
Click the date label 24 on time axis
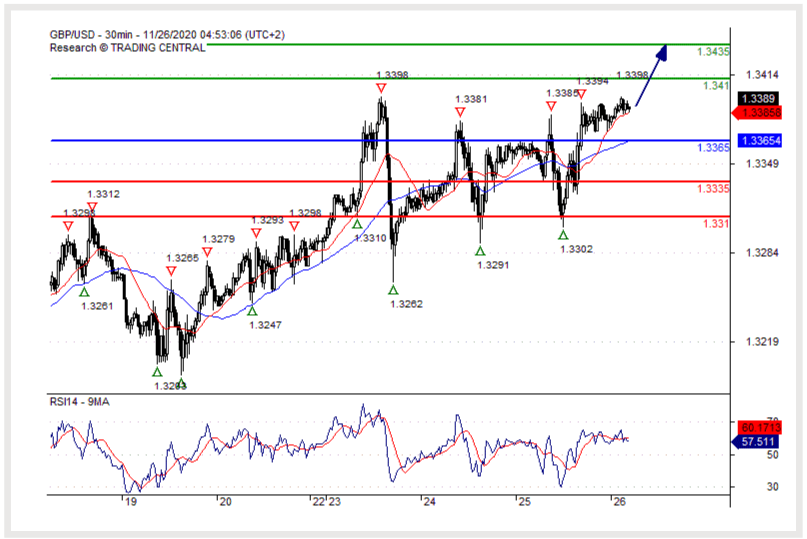(x=429, y=502)
